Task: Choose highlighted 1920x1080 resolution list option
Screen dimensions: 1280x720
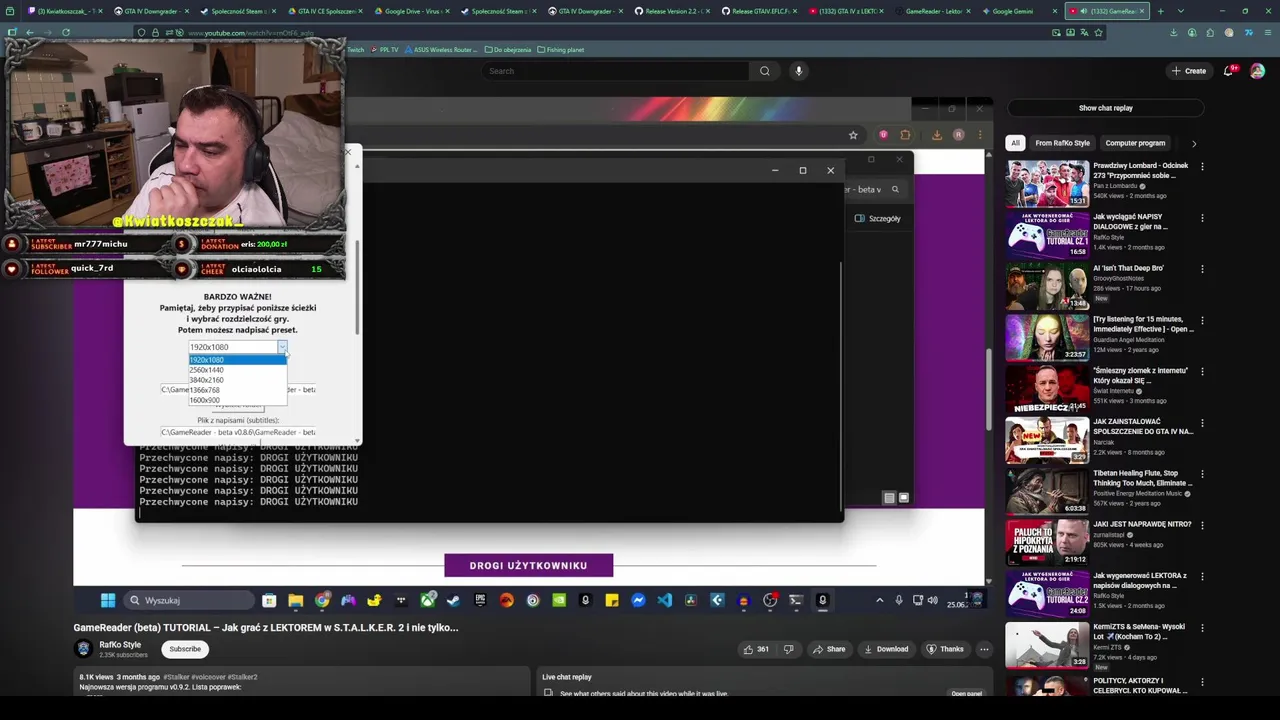Action: (x=237, y=360)
